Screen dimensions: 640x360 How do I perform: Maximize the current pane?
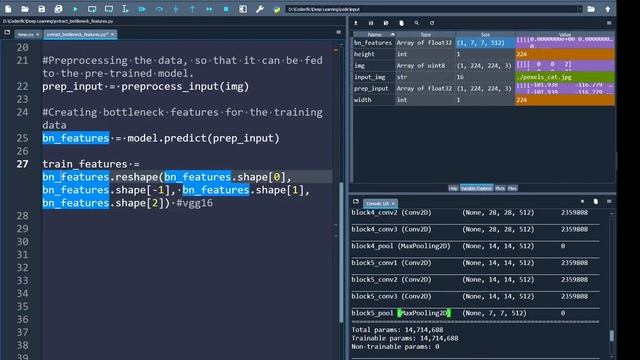[243, 9]
